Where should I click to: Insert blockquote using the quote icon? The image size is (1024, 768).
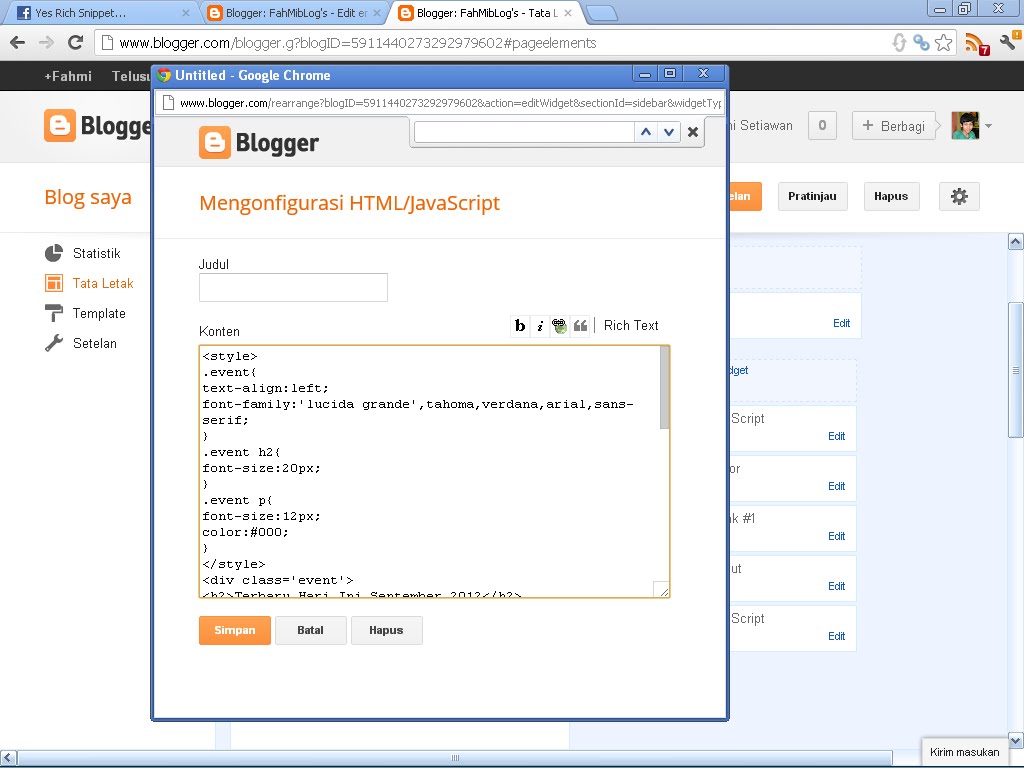tap(580, 325)
